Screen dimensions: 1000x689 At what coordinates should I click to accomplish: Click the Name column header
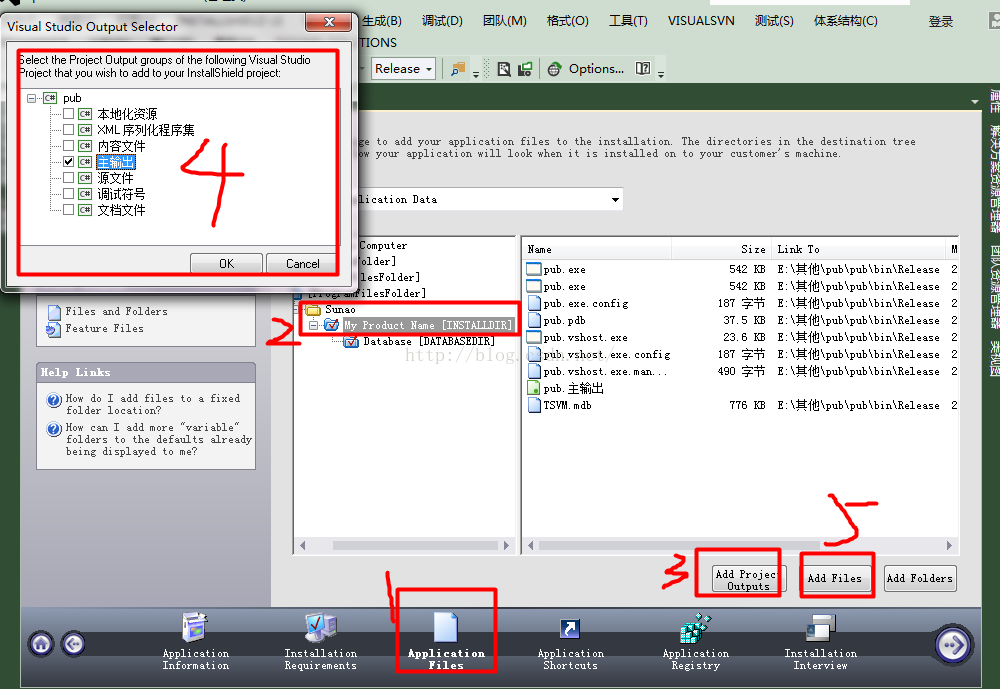pos(596,249)
